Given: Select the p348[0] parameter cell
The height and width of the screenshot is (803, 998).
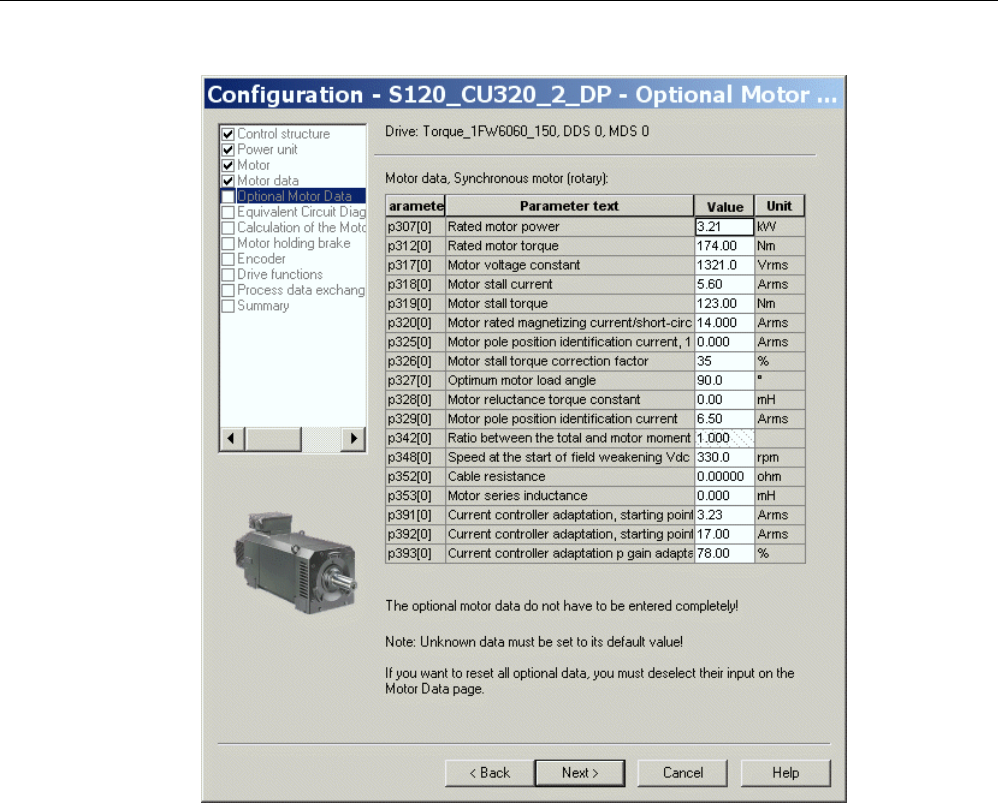Looking at the screenshot, I should (415, 457).
